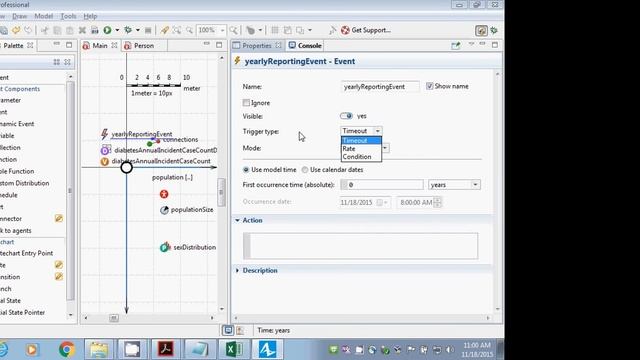The image size is (640, 360).
Task: Click the editor horizontal scrollbar thumb
Action: tap(114, 318)
